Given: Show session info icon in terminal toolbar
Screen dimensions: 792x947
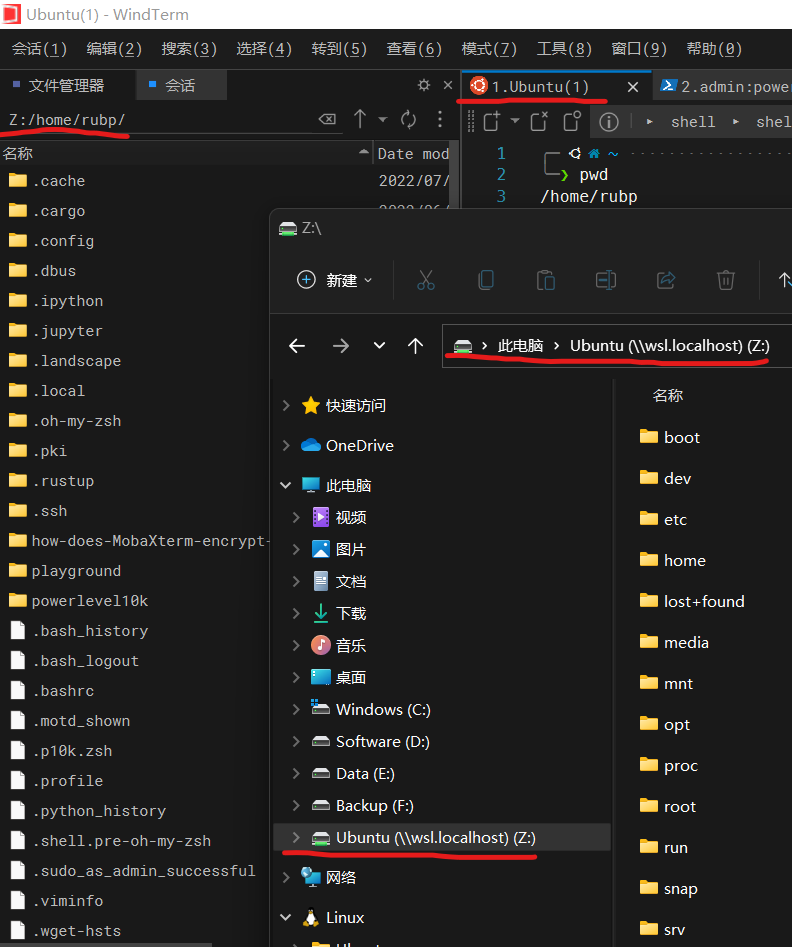Looking at the screenshot, I should [608, 122].
